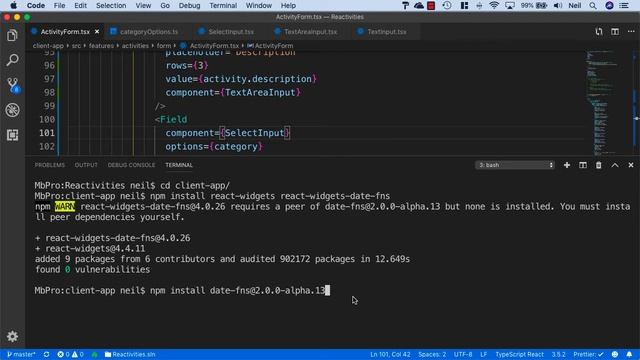Select the TERMINAL panel tab

[x=179, y=165]
